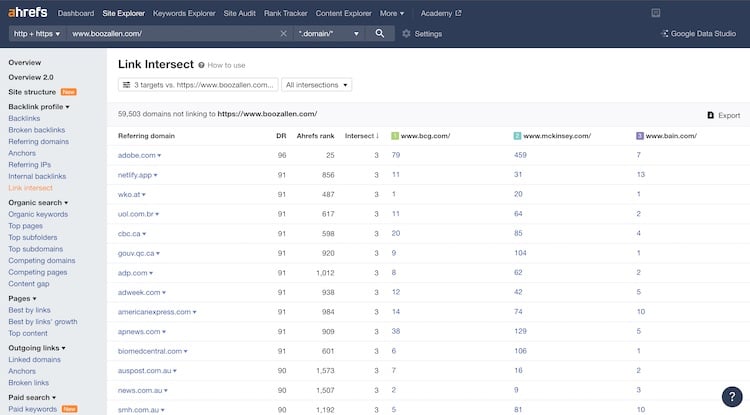Open the *.domain/* mode dropdown
This screenshot has width=750, height=415.
(x=328, y=33)
